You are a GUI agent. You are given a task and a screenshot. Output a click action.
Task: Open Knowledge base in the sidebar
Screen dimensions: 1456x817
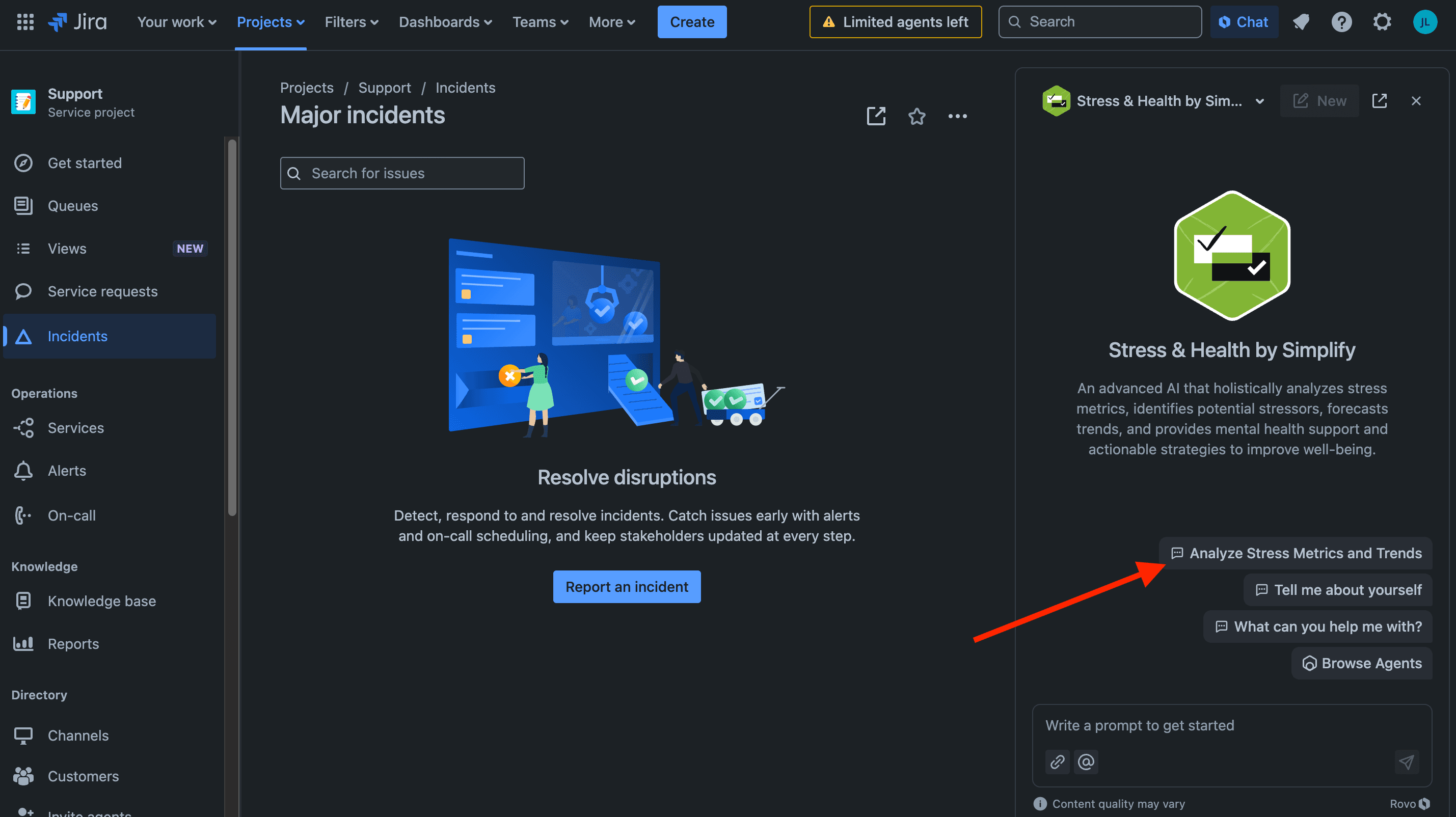click(x=110, y=601)
